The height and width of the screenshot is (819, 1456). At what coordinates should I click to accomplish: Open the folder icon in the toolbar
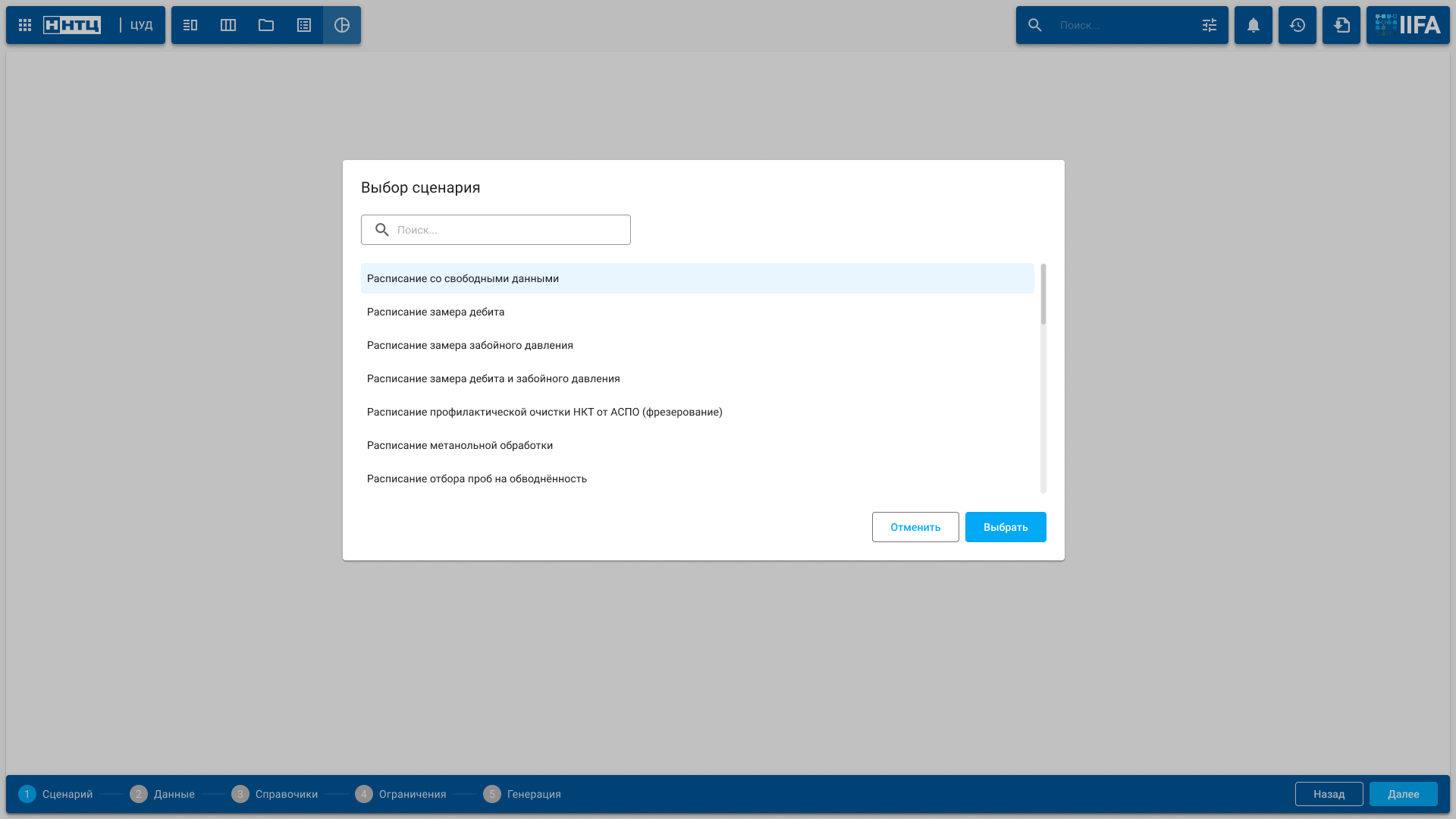pos(266,25)
